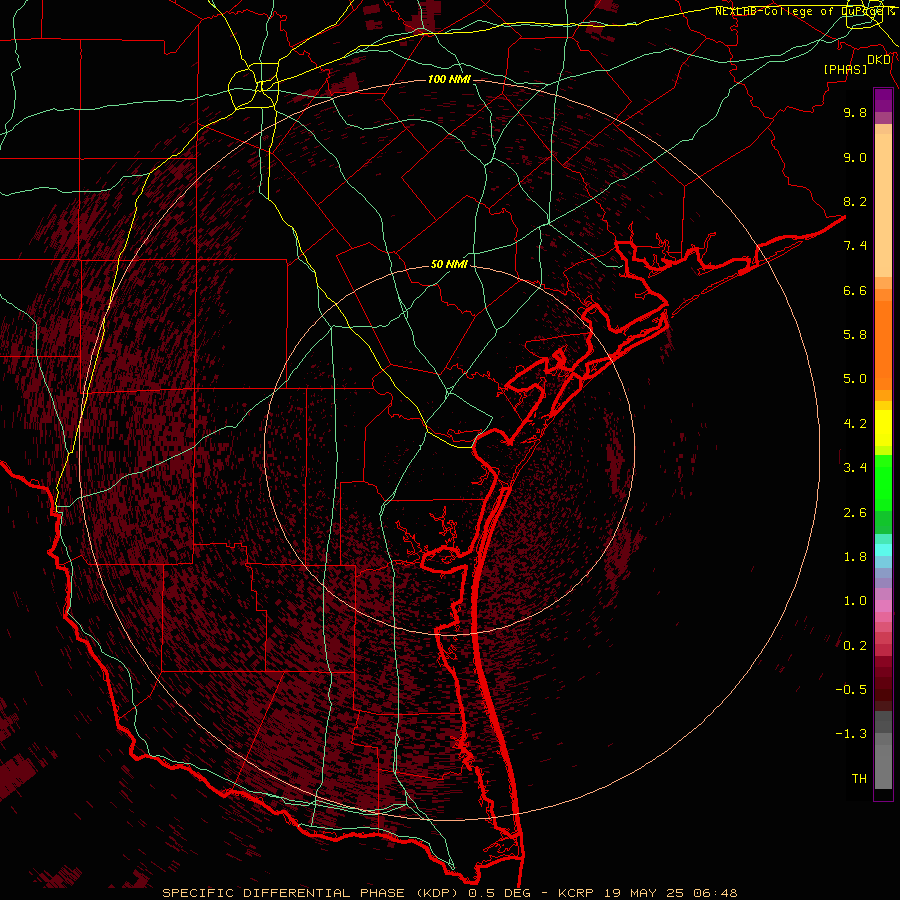This screenshot has height=900, width=900.
Task: Click the 2.6 legend value
Action: (855, 513)
